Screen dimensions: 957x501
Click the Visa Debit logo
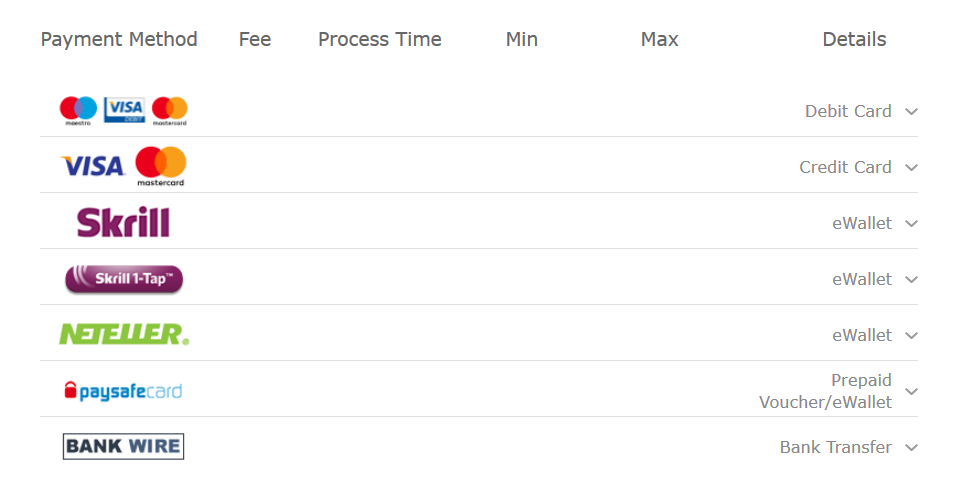pyautogui.click(x=124, y=110)
